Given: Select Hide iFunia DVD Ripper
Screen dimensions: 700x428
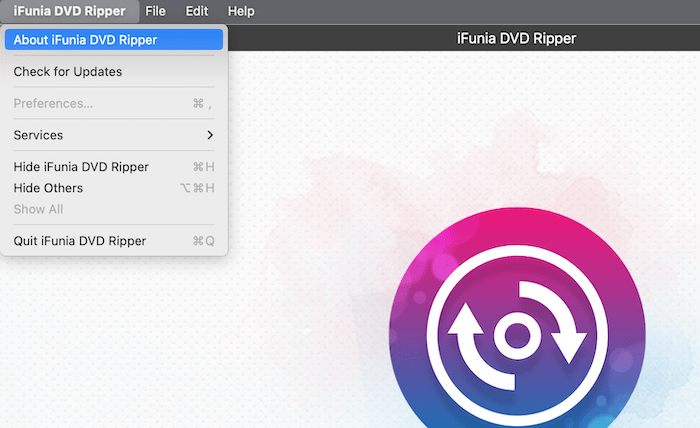Looking at the screenshot, I should tap(81, 167).
